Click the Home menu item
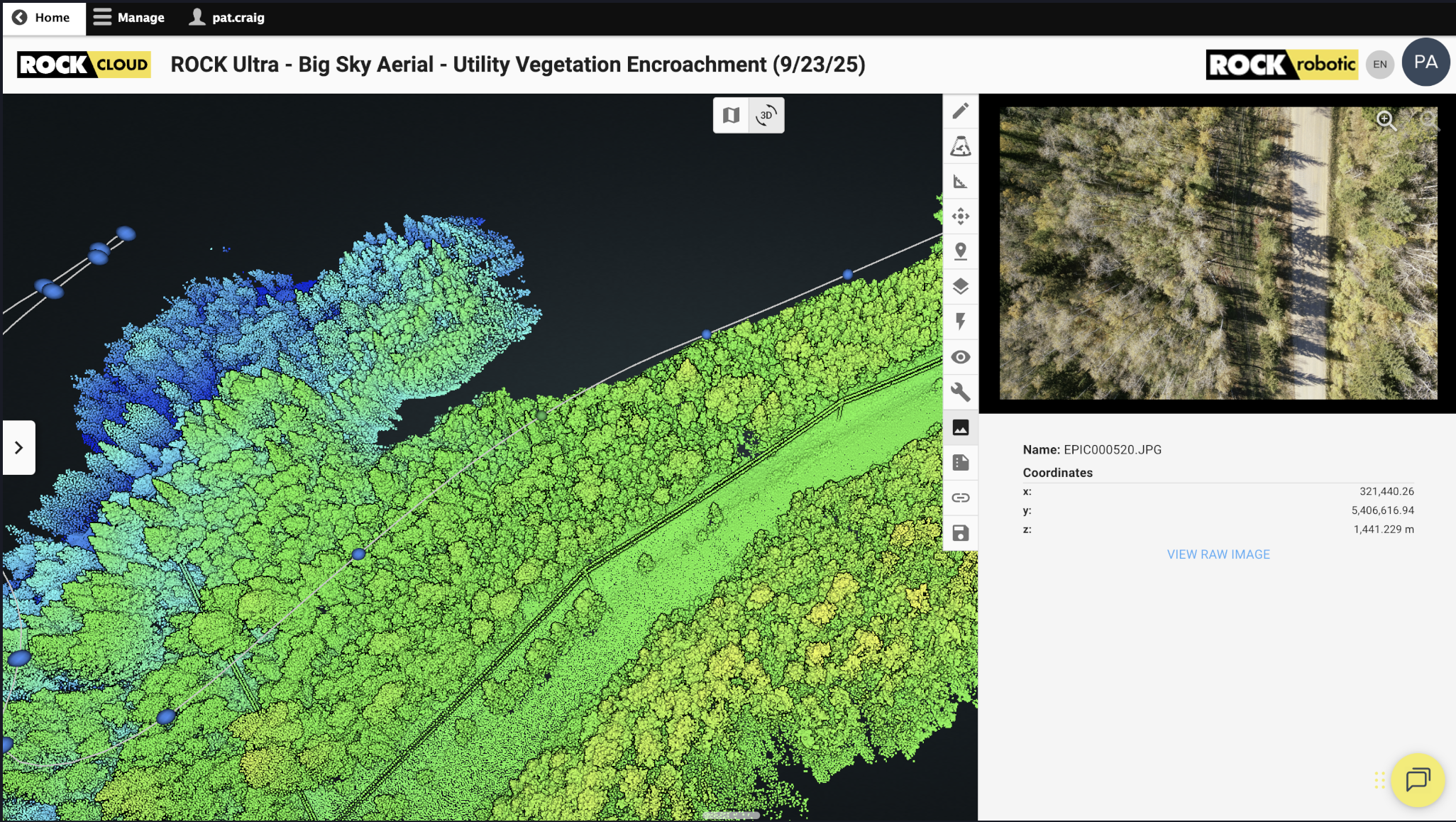Screen dimensions: 1456x822 tap(44, 17)
